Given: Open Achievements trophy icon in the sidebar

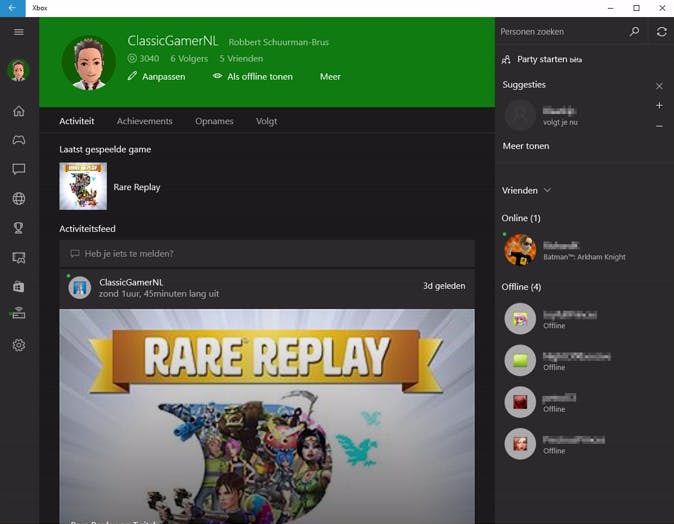Looking at the screenshot, I should 18,228.
